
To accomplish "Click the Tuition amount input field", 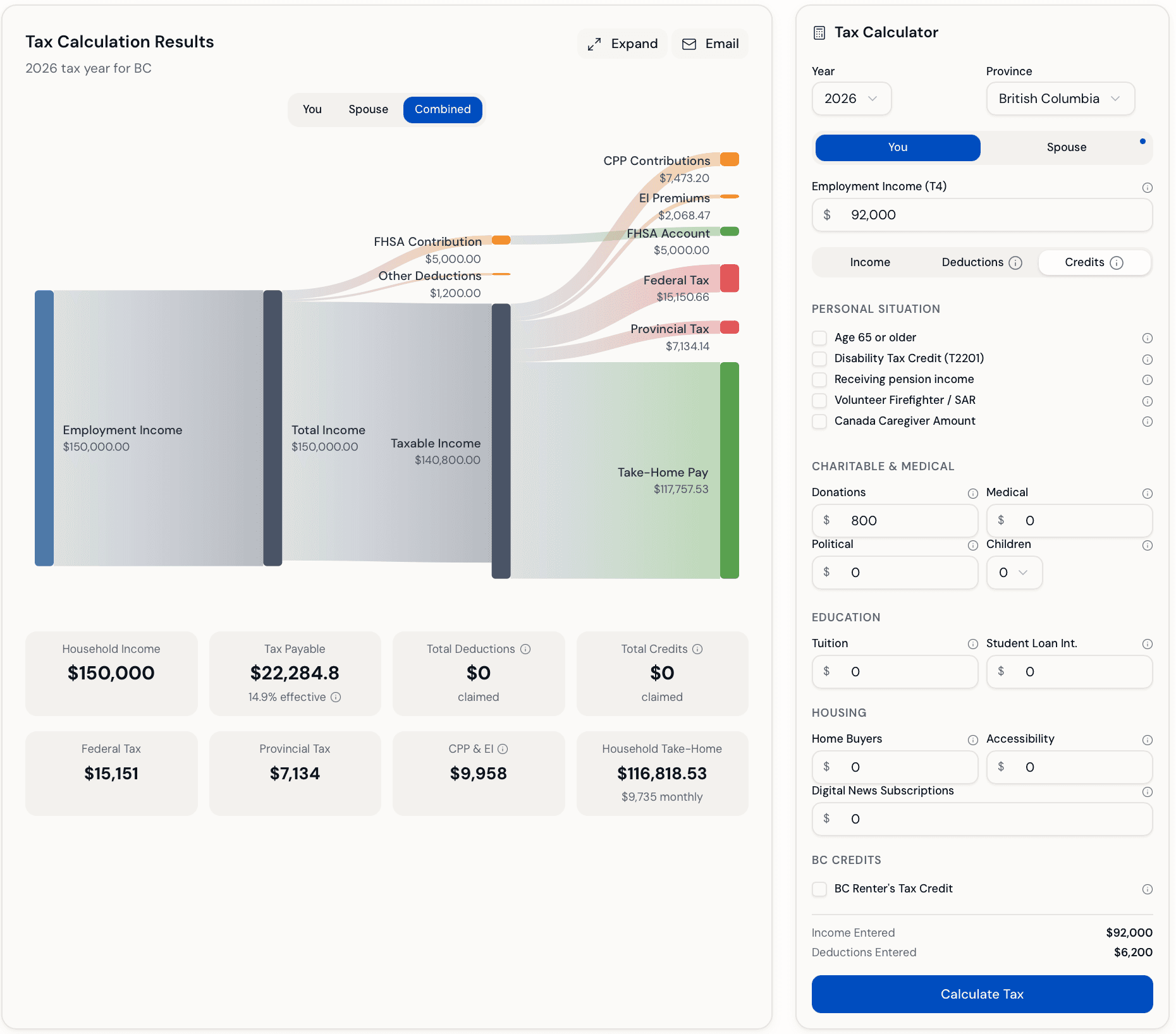I will pos(895,672).
